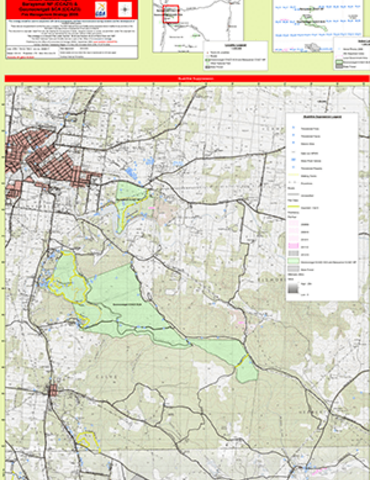Select the red rectangle on the locality map
Viewport: 370px width, 480px height.
click(171, 14)
